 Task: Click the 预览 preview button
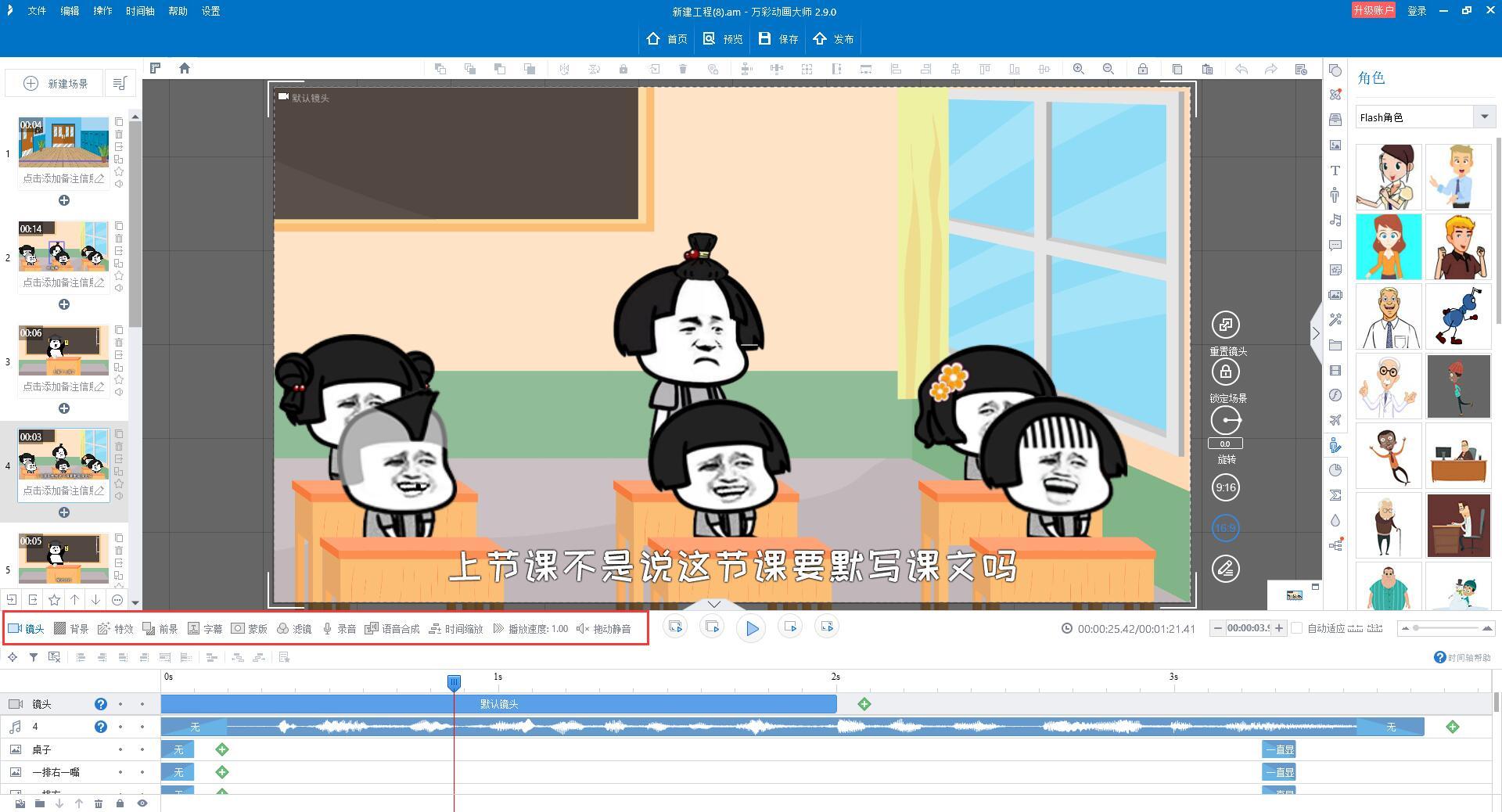[722, 38]
